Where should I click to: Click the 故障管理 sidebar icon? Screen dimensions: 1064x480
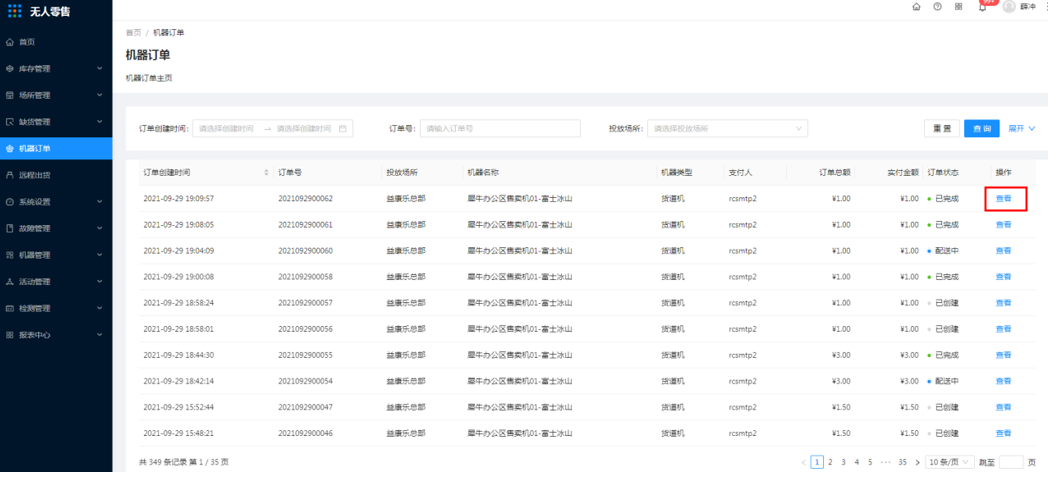click(10, 229)
